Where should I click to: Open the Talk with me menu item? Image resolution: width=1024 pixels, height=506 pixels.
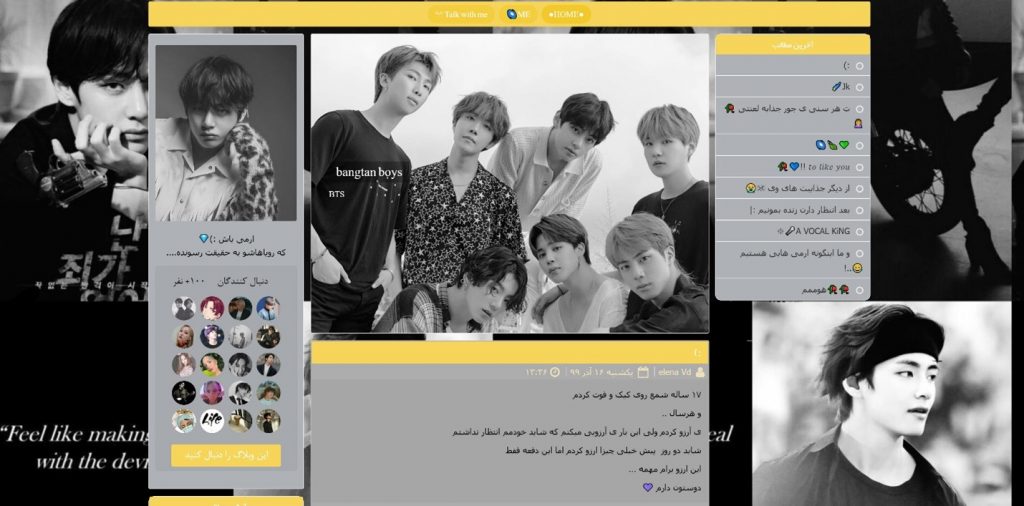point(461,14)
